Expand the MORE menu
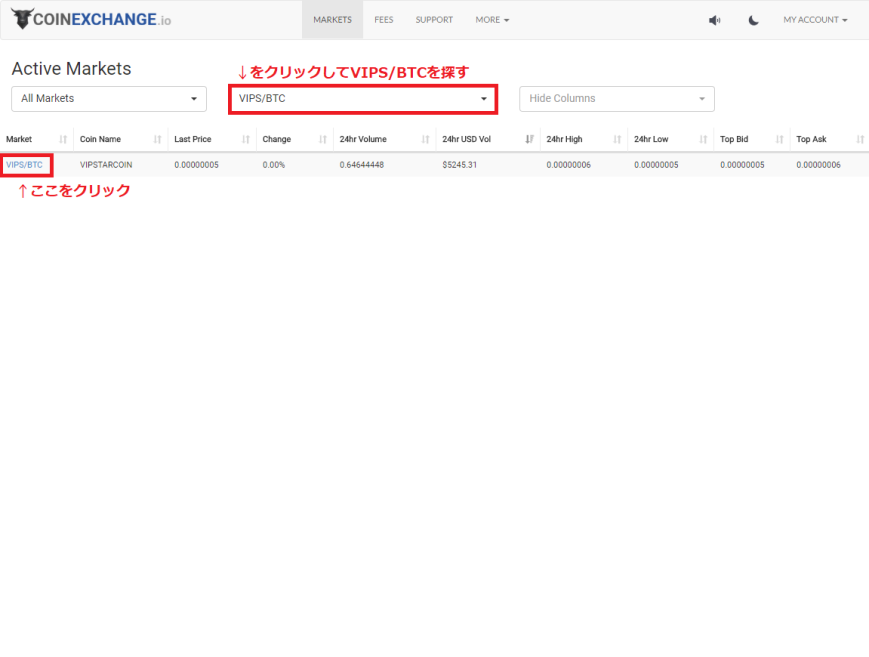Image resolution: width=869 pixels, height=657 pixels. click(492, 19)
